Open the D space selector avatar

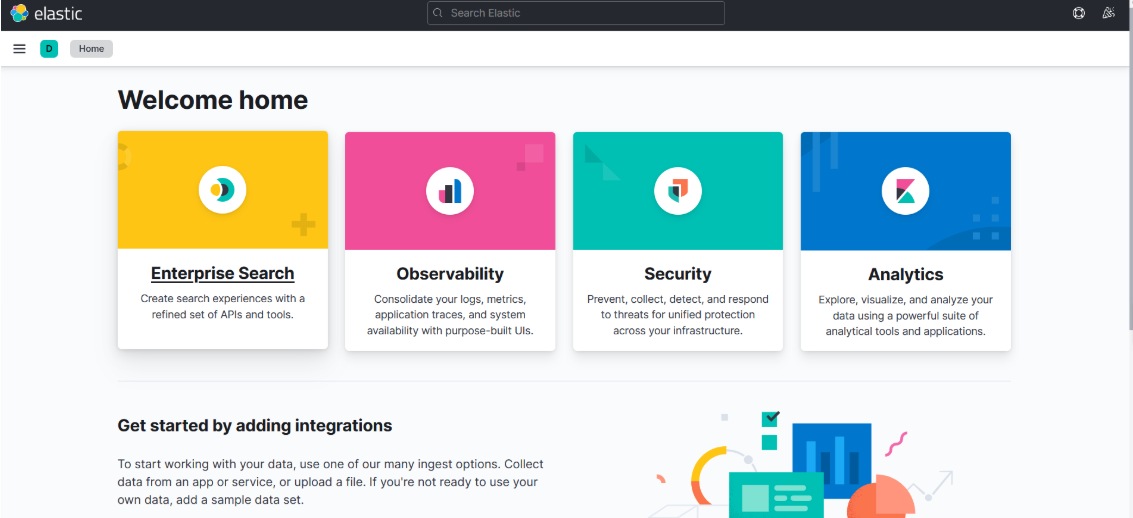tap(49, 49)
